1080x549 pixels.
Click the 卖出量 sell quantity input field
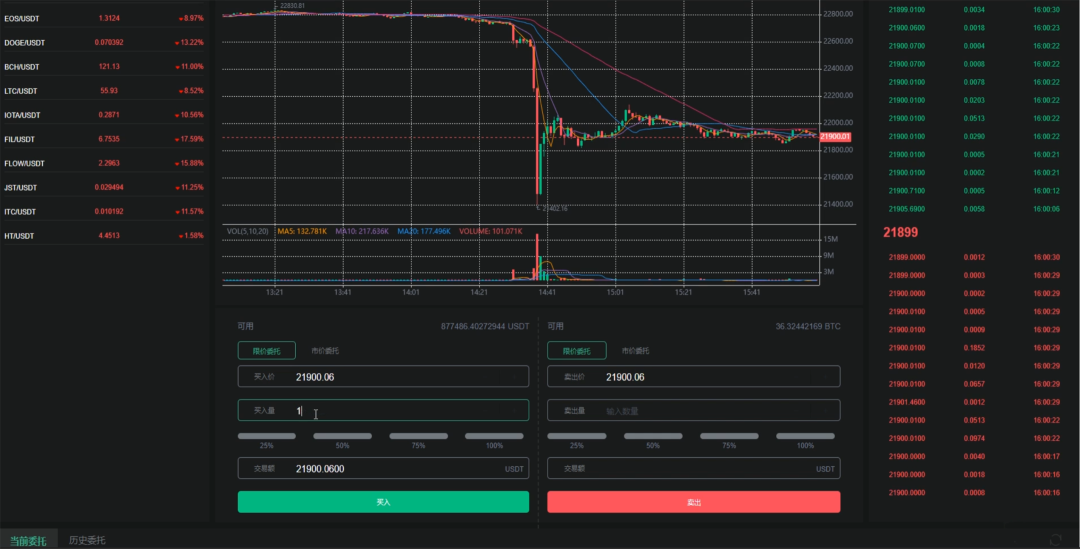pos(694,411)
